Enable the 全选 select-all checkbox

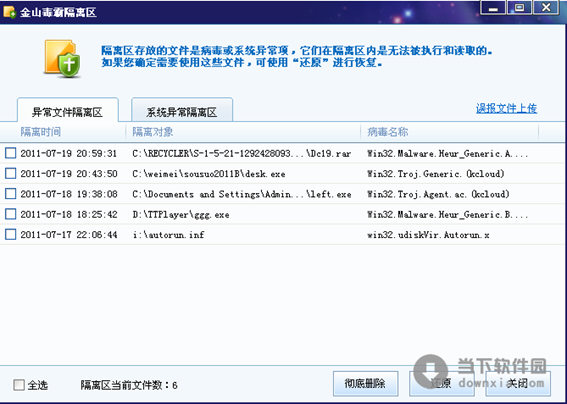[x=19, y=384]
